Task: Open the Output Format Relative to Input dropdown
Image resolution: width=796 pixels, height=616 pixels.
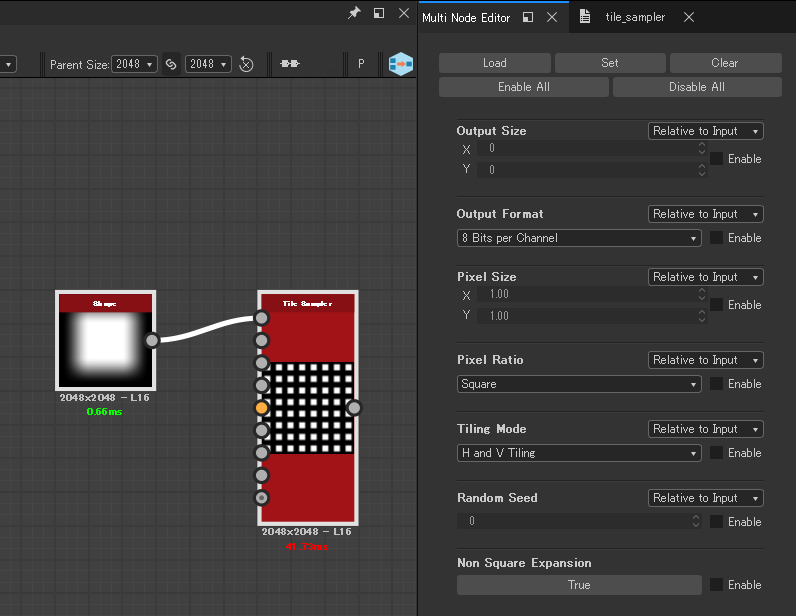Action: tap(706, 214)
